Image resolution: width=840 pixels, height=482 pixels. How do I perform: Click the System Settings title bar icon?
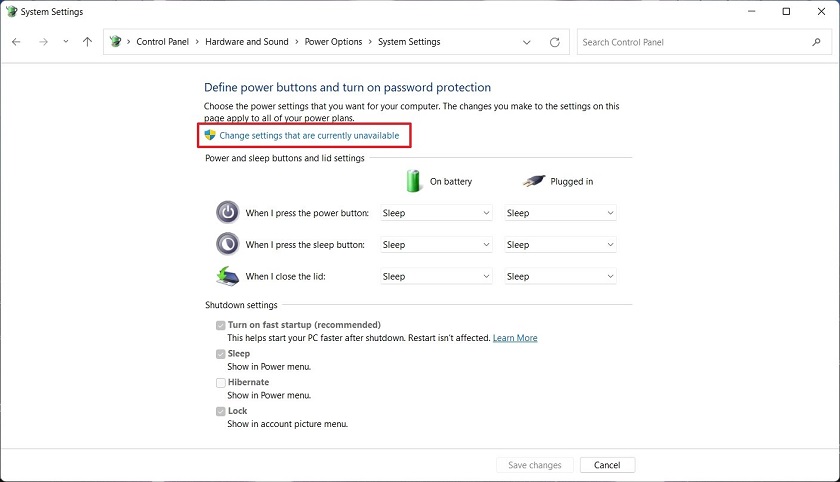tap(11, 11)
